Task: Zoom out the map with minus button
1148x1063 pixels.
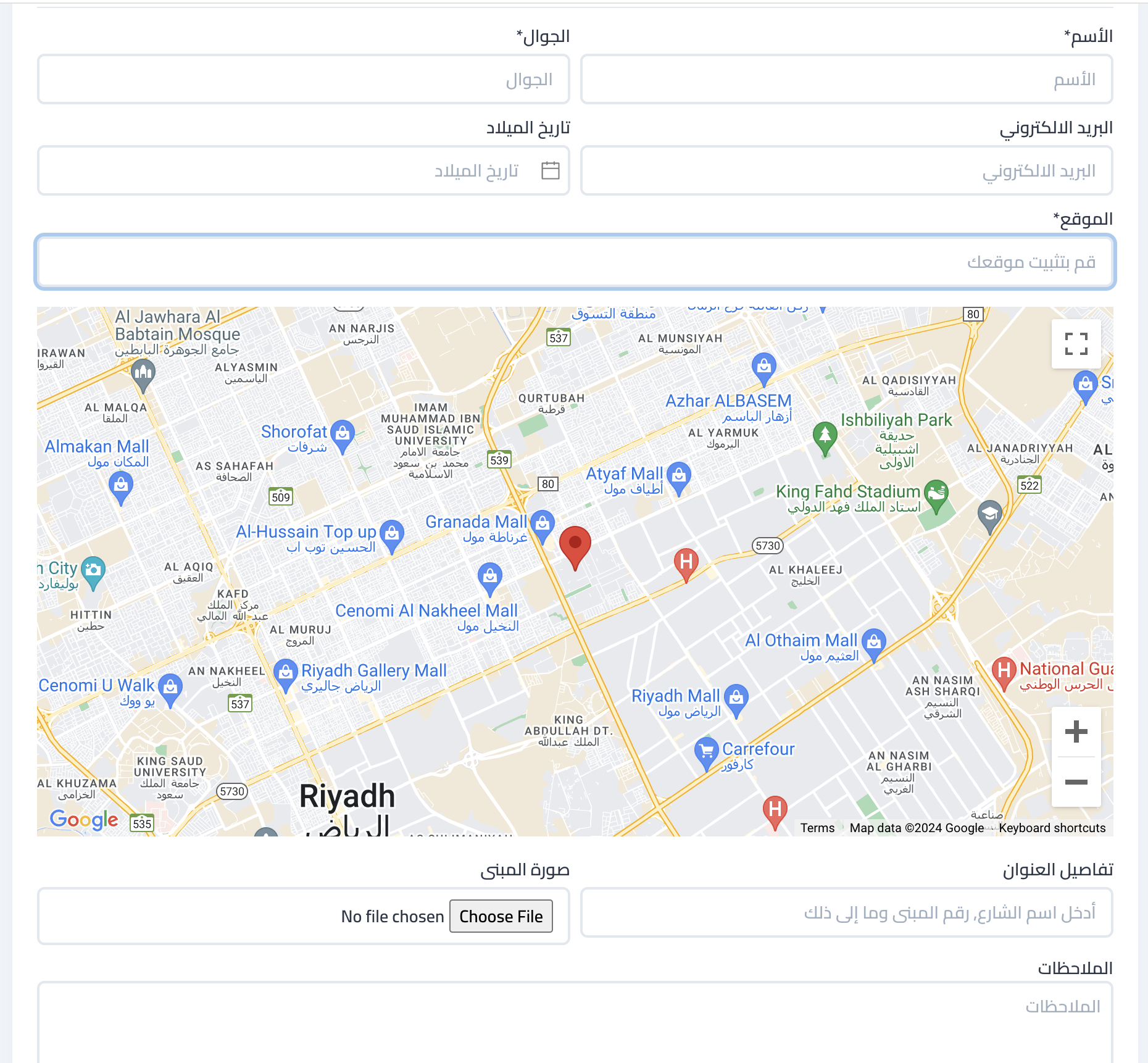Action: 1076,782
